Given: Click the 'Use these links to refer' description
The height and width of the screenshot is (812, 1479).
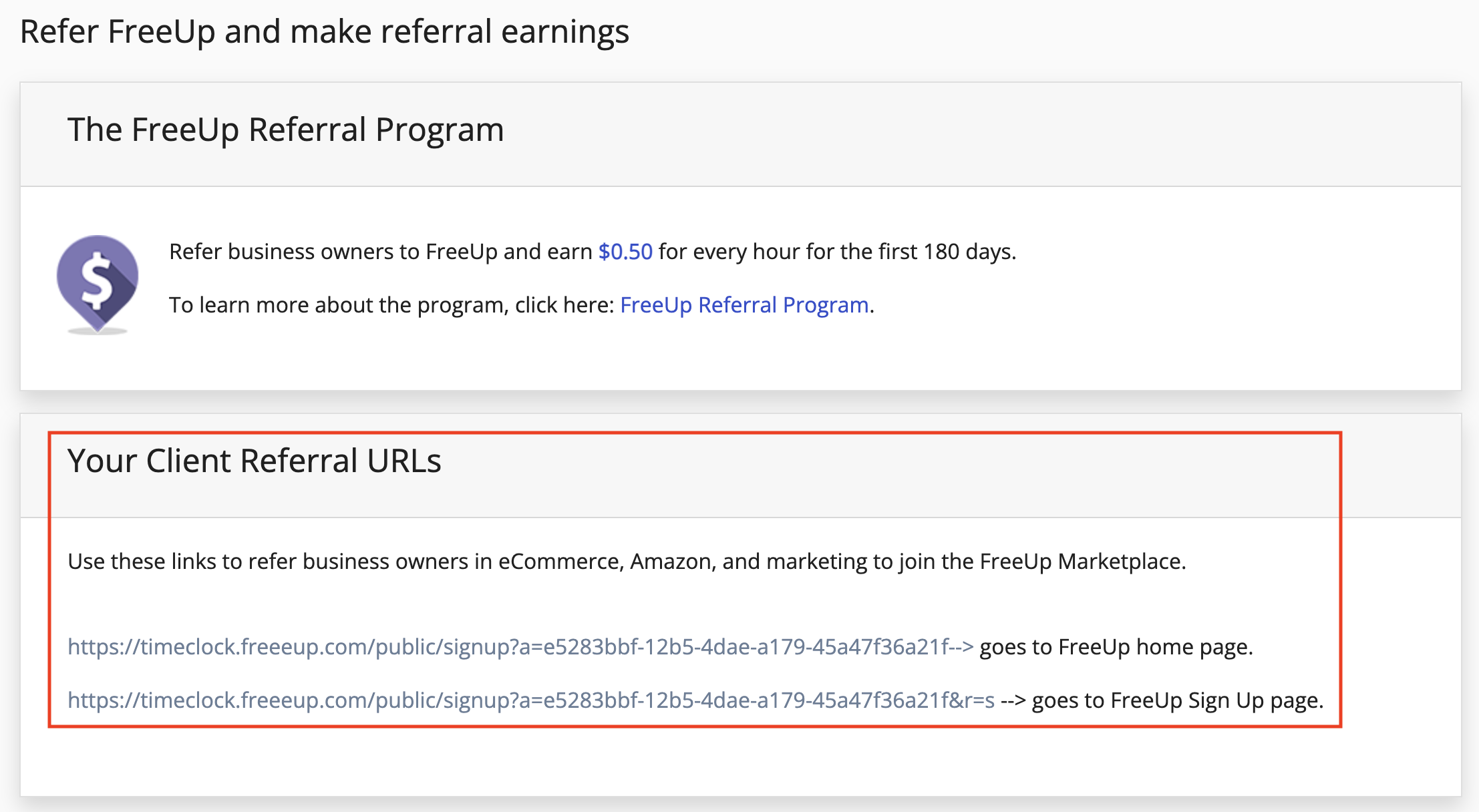Looking at the screenshot, I should 627,562.
